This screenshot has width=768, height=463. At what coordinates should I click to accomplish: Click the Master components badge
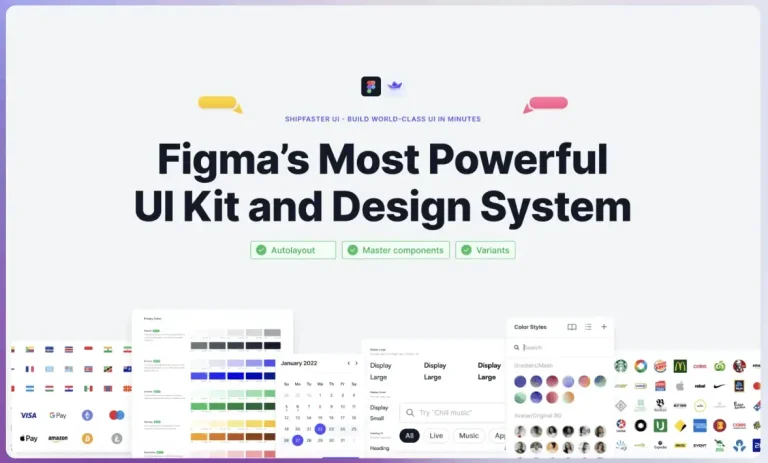point(396,250)
